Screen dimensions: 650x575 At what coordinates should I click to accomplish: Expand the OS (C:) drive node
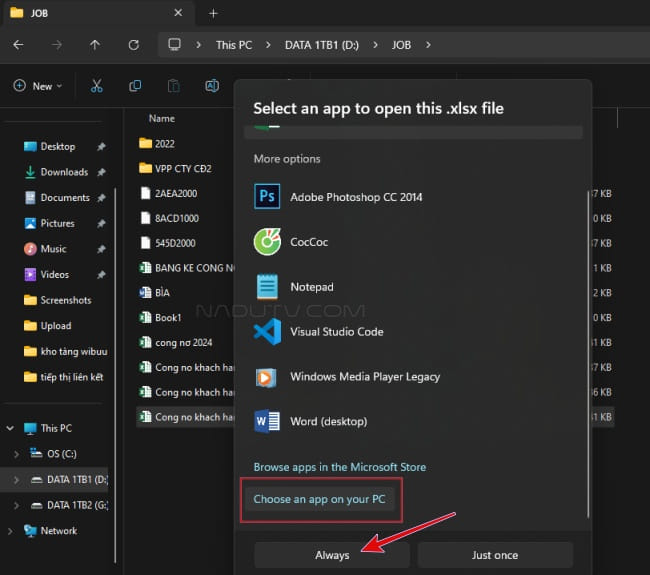(x=16, y=454)
